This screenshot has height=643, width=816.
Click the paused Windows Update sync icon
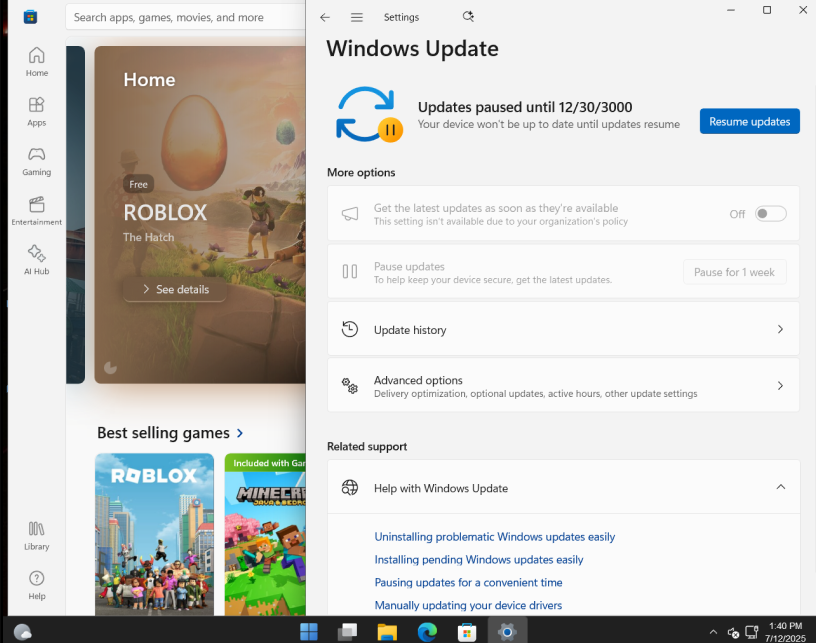(x=369, y=114)
